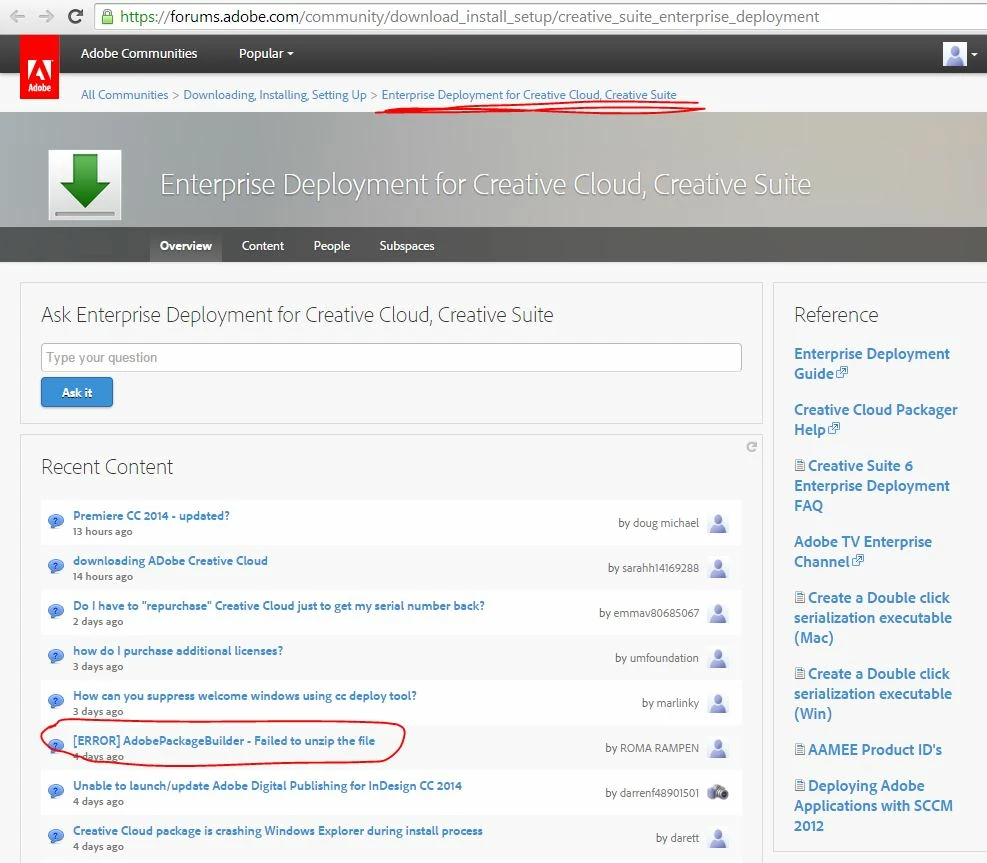Open Creative Cloud package crashing Explorer thread
The image size is (987, 863).
click(278, 830)
